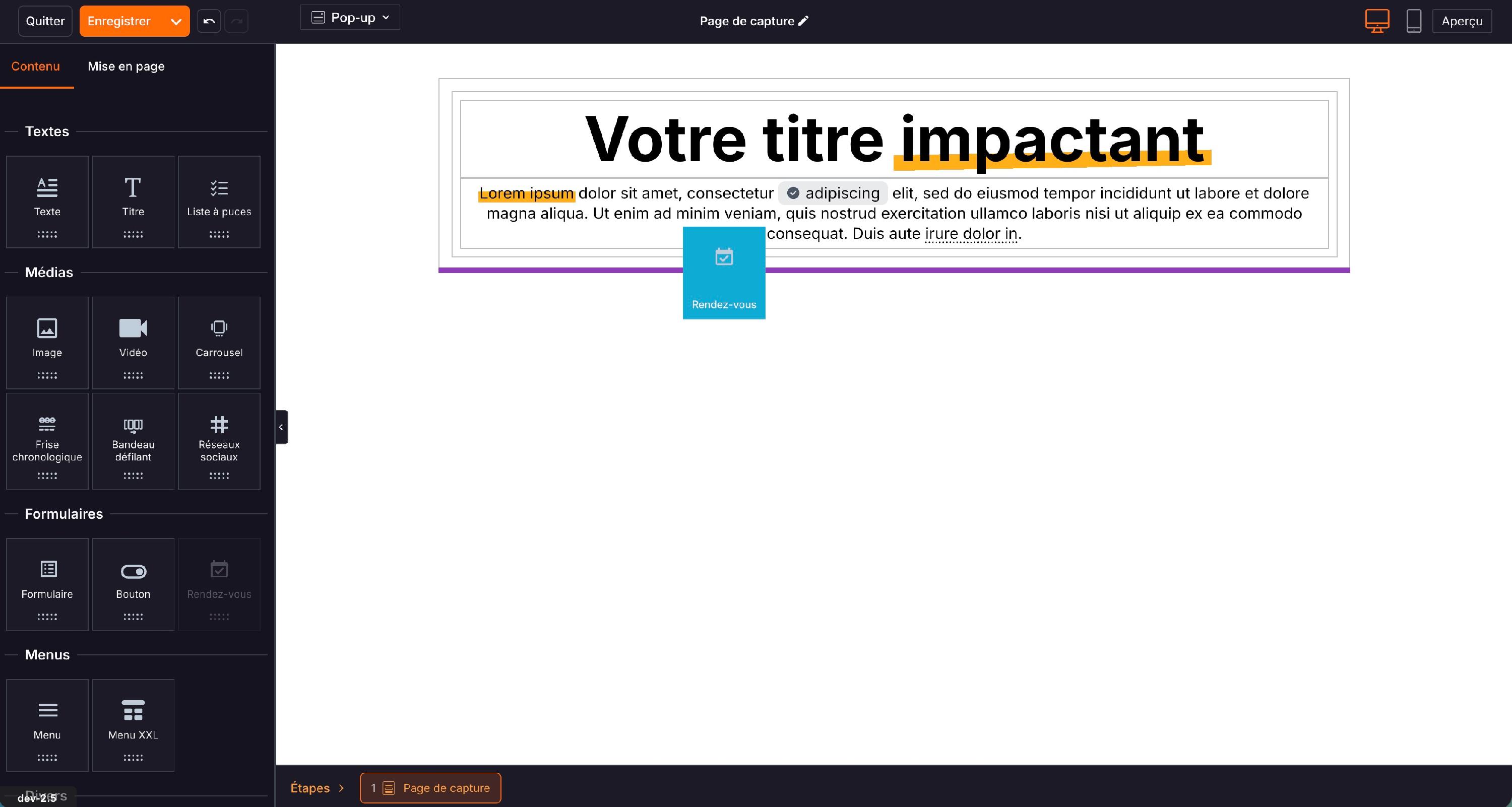Click the page icon in Page de capture step
Image resolution: width=1512 pixels, height=807 pixels.
click(x=389, y=788)
